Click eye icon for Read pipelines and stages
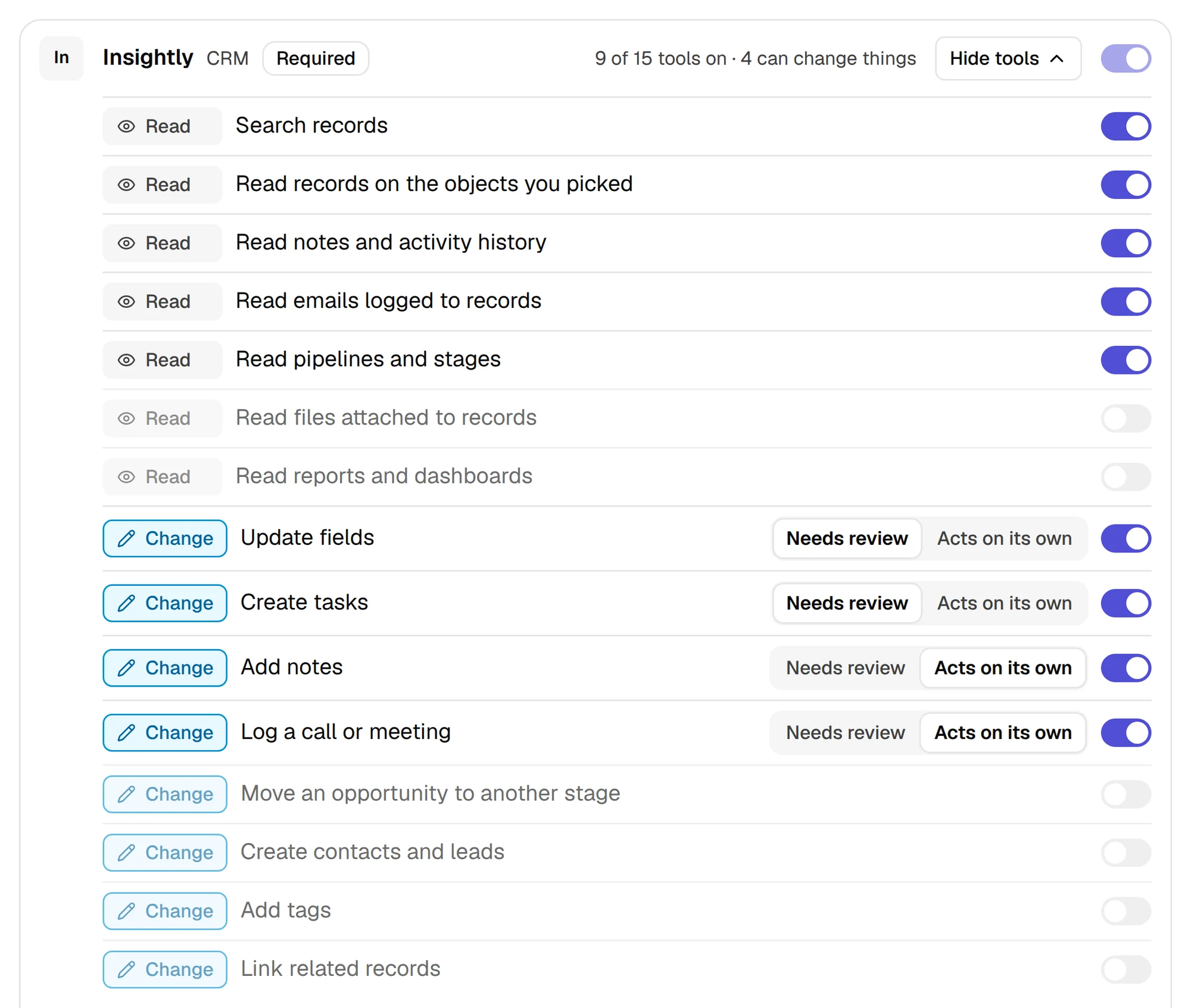 pos(126,360)
